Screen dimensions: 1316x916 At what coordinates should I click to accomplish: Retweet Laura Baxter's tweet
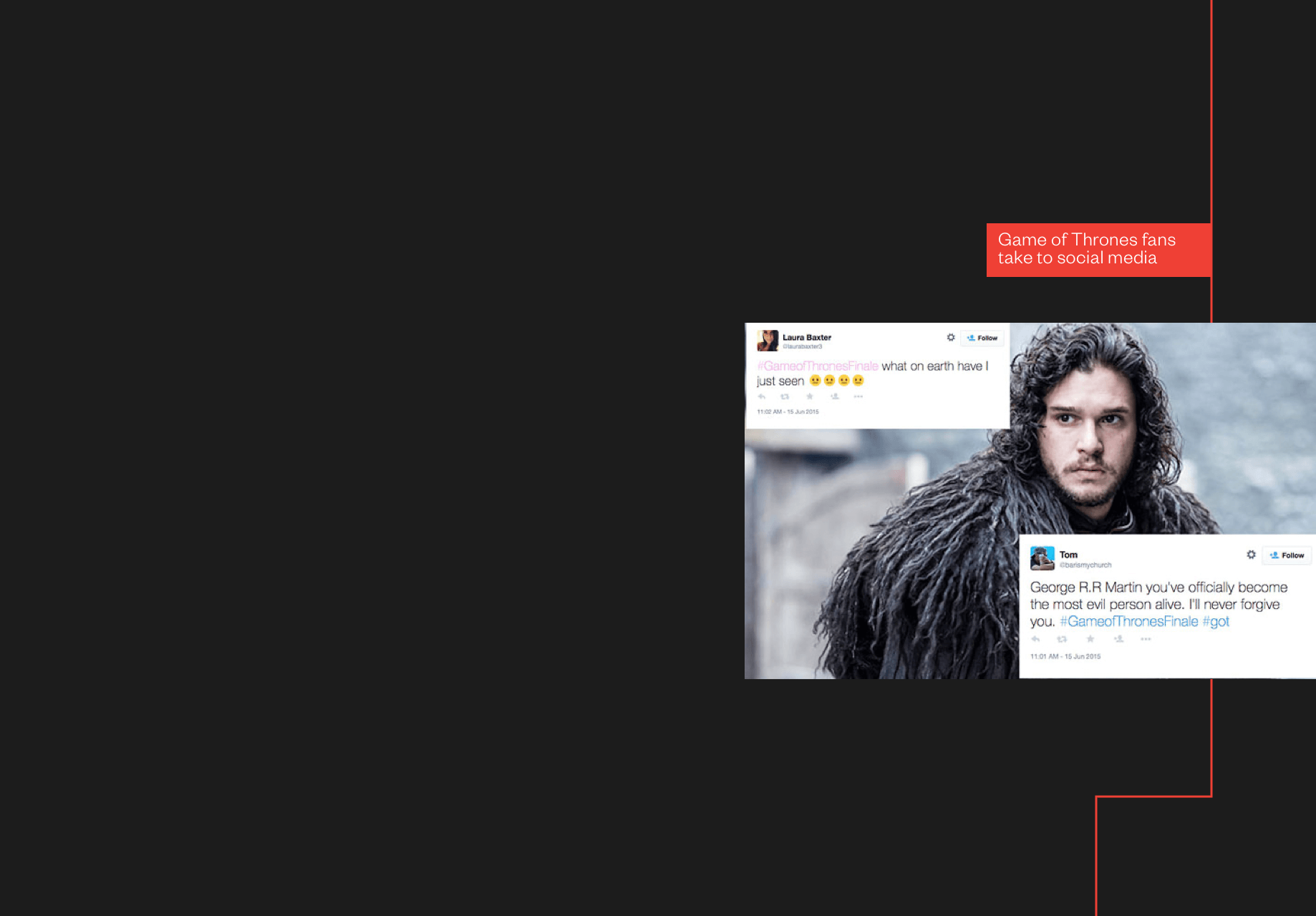[785, 396]
